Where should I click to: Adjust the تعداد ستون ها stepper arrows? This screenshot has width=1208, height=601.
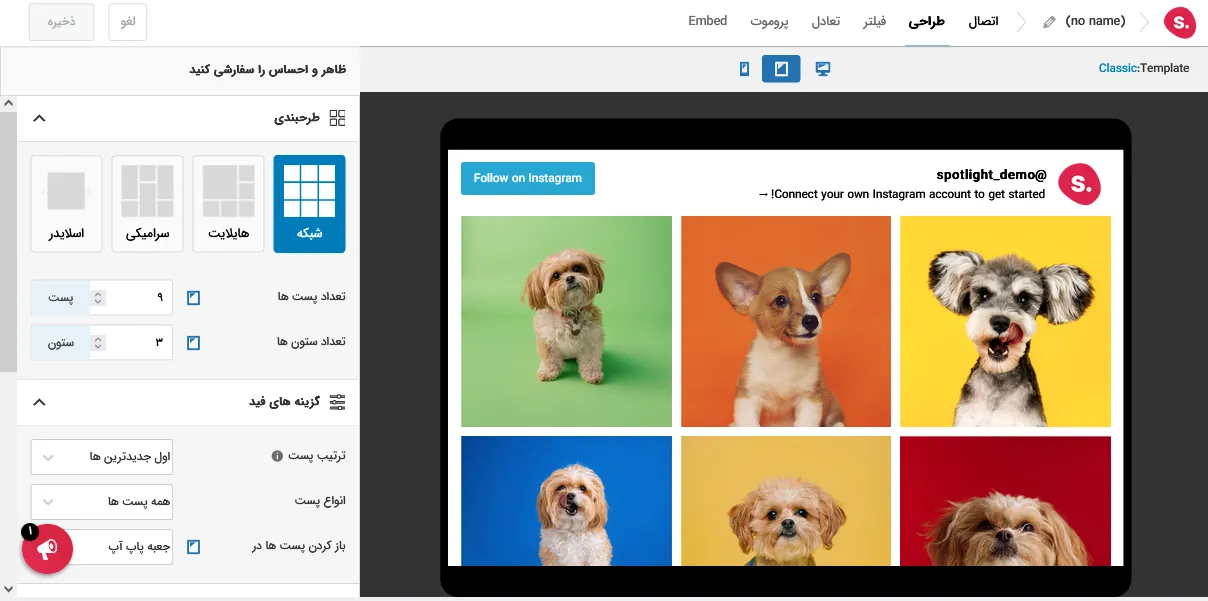point(97,343)
